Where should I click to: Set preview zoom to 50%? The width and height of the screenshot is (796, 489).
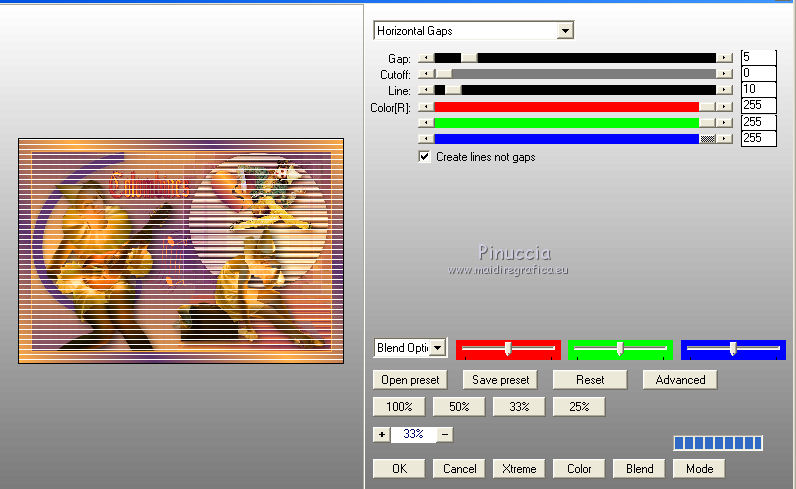coord(459,407)
